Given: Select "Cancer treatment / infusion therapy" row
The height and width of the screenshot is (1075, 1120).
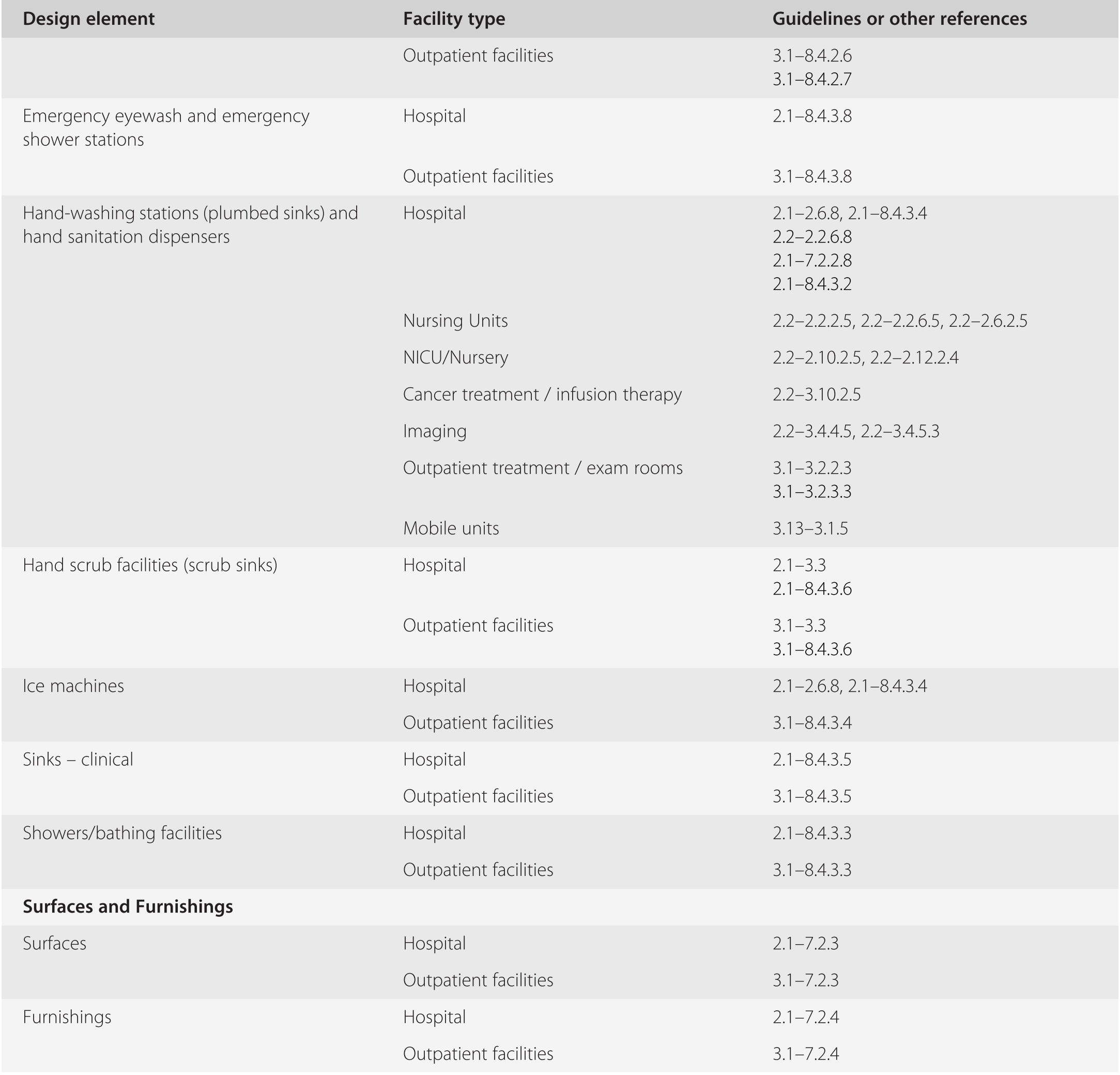Looking at the screenshot, I should 542,395.
